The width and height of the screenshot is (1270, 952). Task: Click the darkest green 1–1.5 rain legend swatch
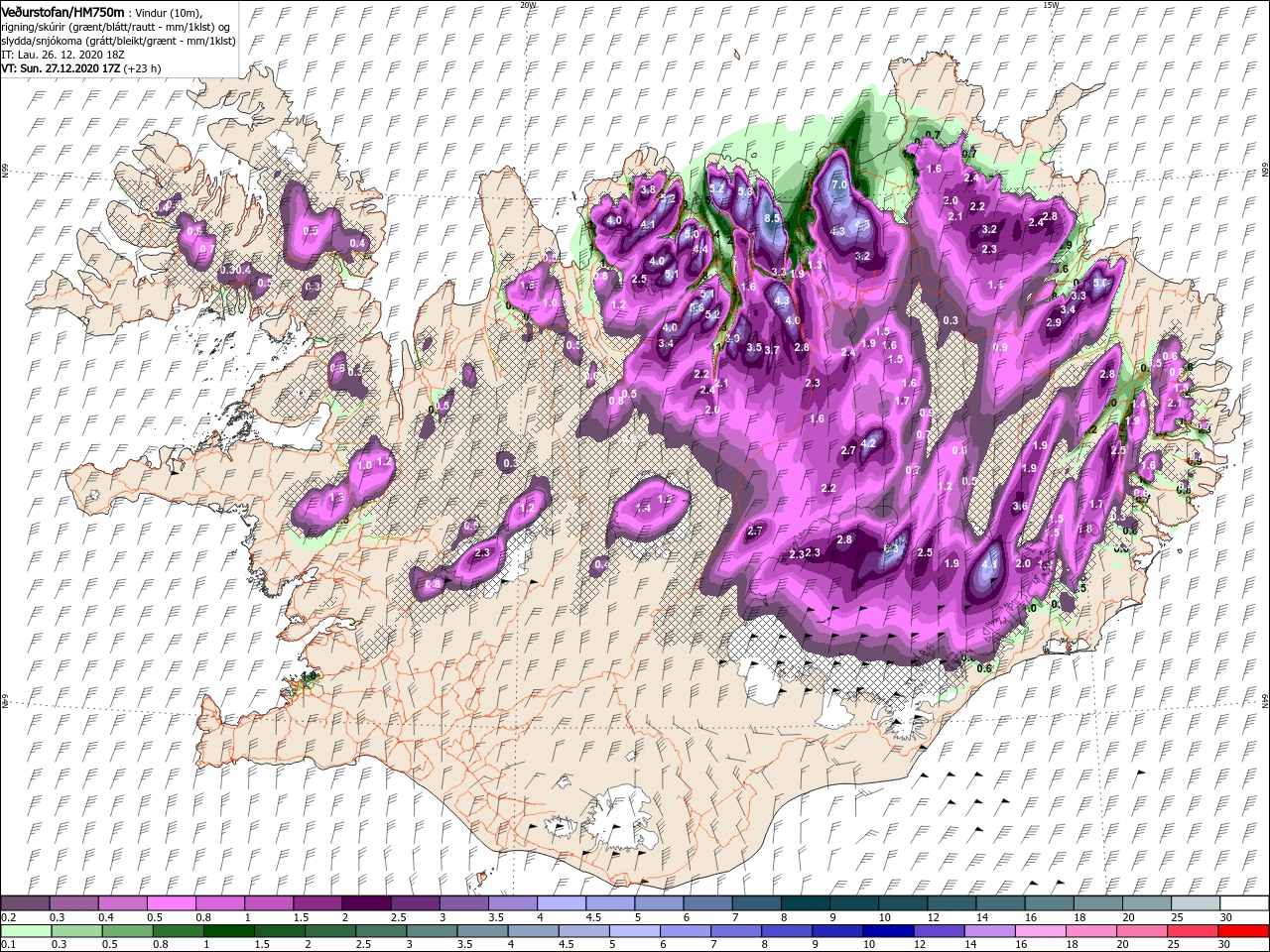coord(229,930)
